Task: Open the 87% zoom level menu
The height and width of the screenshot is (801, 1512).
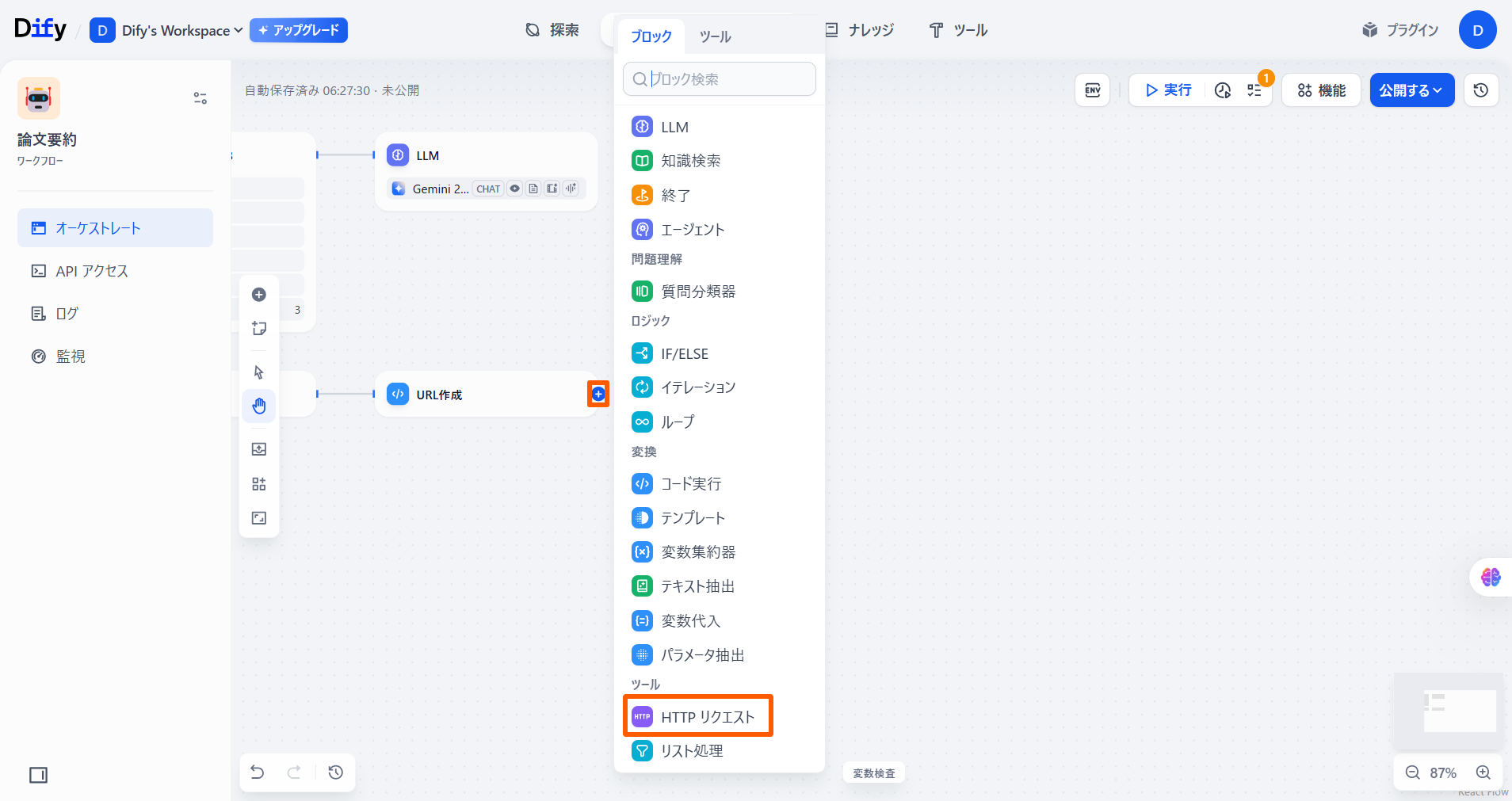Action: pyautogui.click(x=1443, y=772)
